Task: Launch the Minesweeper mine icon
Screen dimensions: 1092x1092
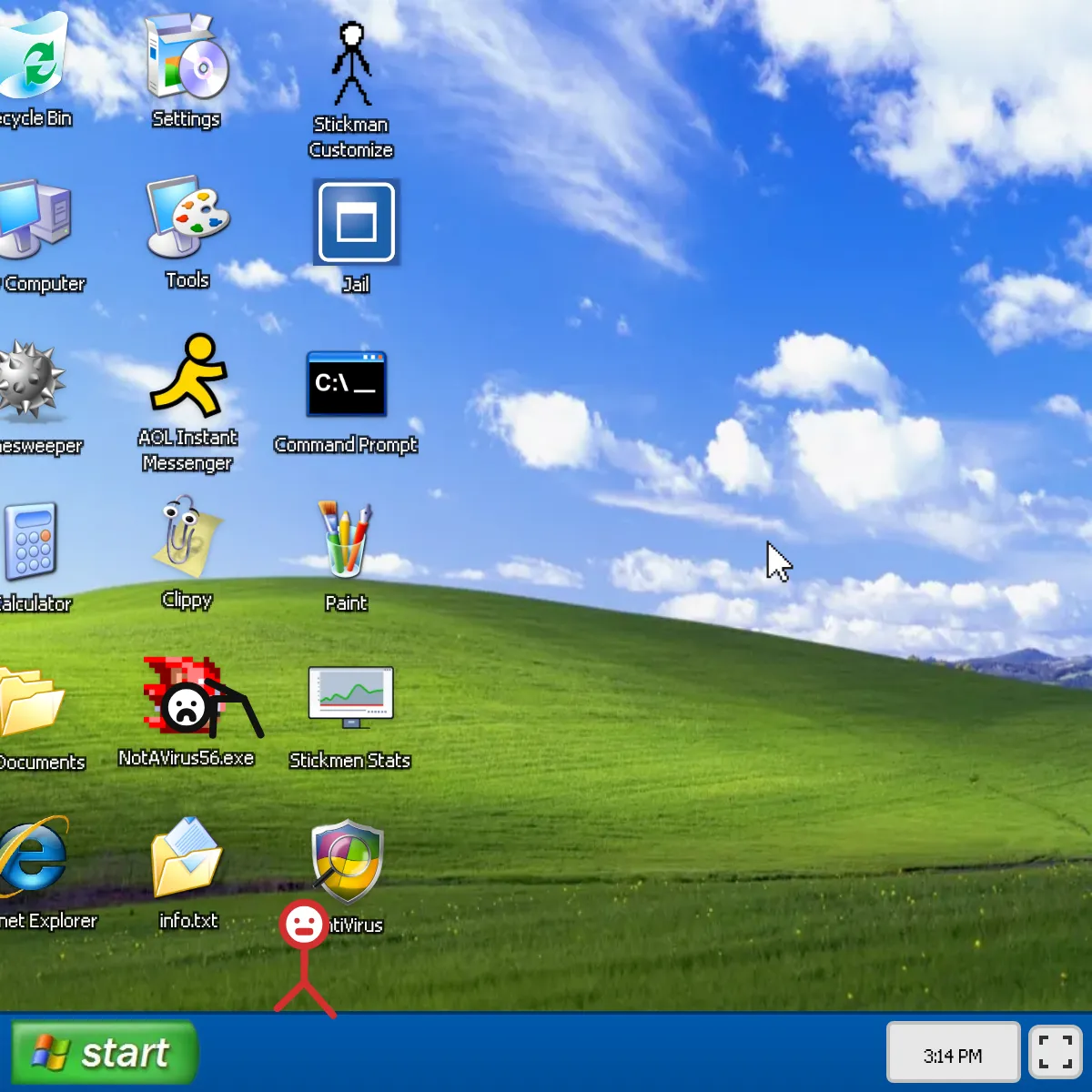Action: click(x=32, y=380)
